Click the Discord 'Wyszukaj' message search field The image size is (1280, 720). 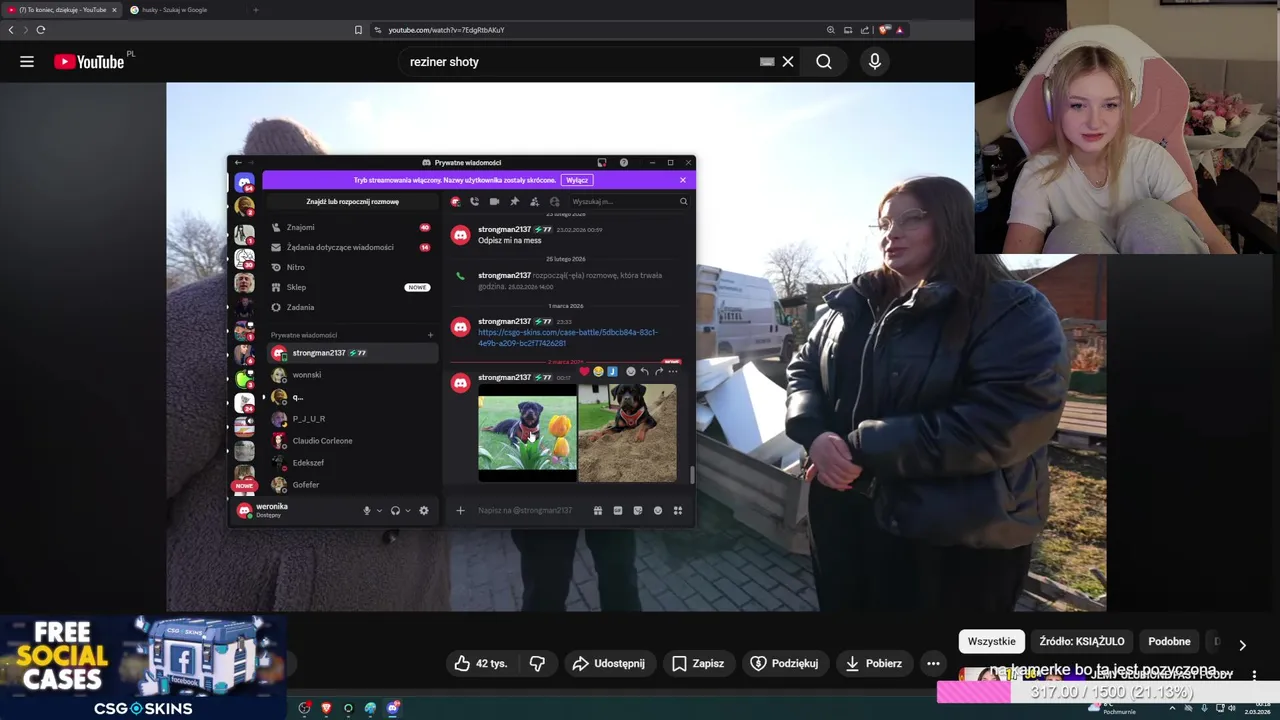tap(629, 201)
